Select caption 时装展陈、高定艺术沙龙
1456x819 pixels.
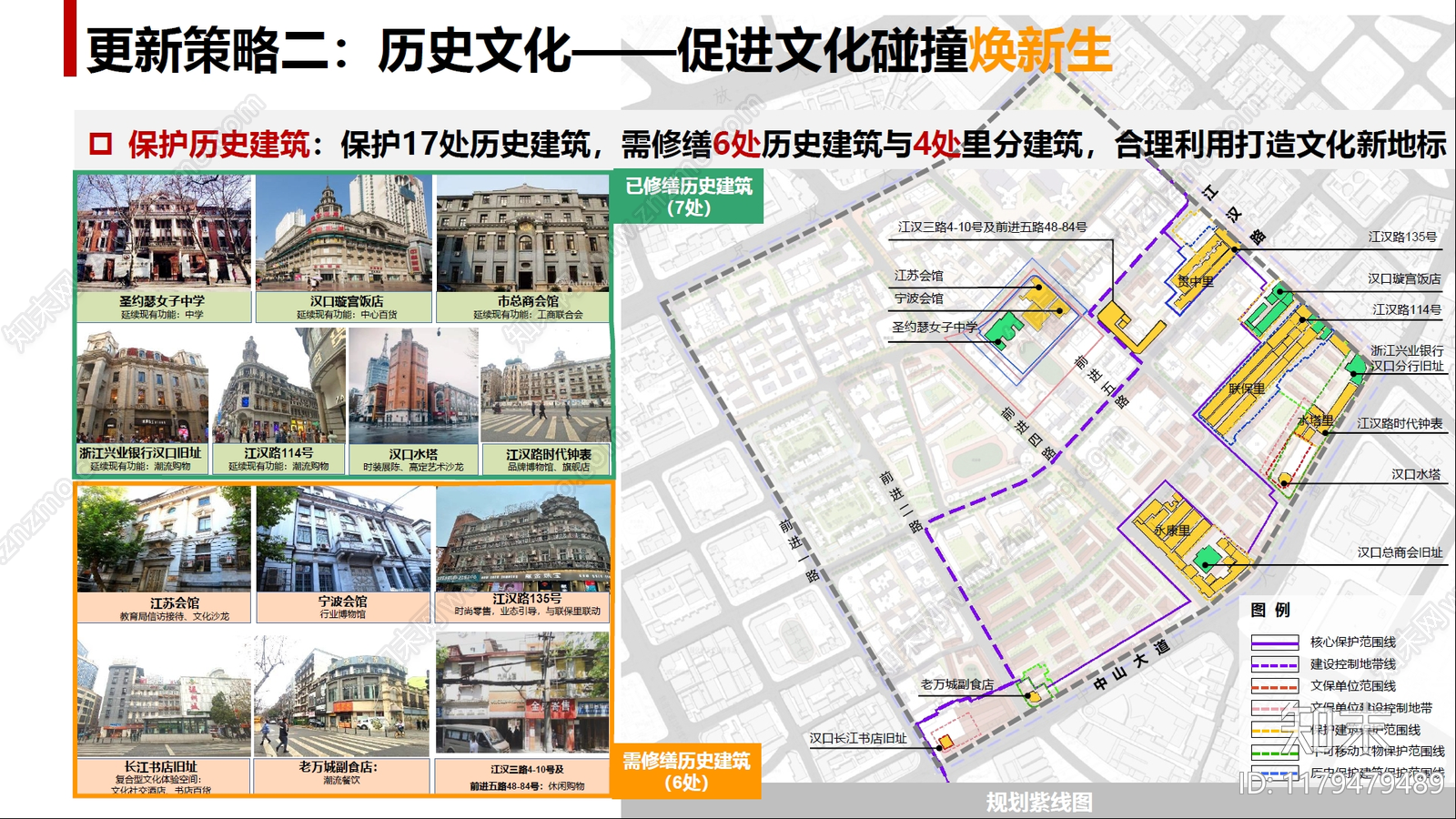click(413, 467)
